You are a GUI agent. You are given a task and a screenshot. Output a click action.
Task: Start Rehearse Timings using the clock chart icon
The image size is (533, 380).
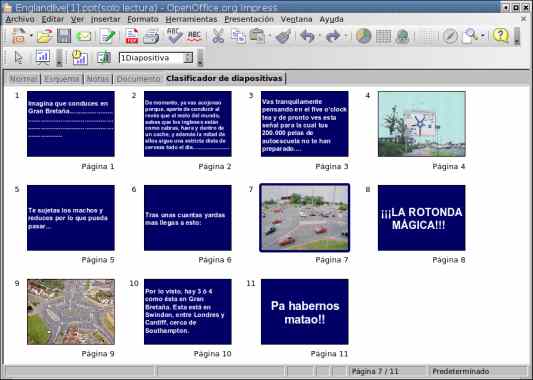coord(80,57)
